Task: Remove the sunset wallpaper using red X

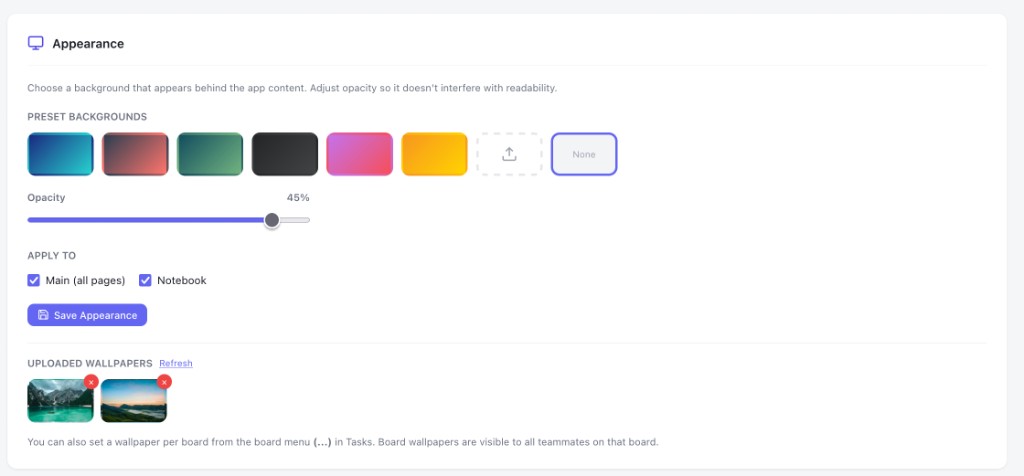Action: coord(165,382)
